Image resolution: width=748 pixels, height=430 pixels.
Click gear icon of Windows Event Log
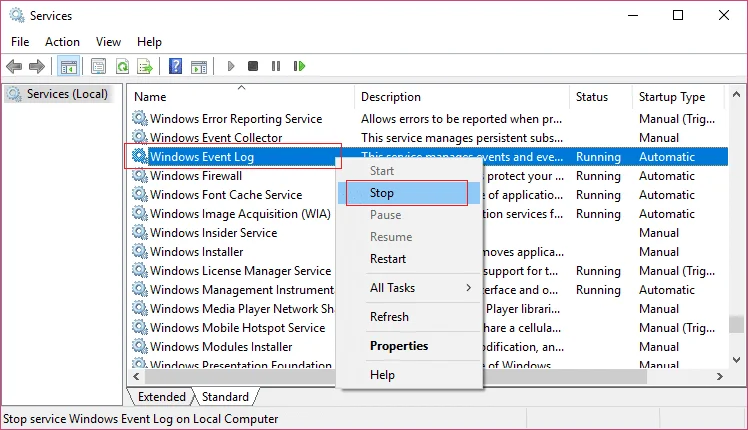coord(140,156)
